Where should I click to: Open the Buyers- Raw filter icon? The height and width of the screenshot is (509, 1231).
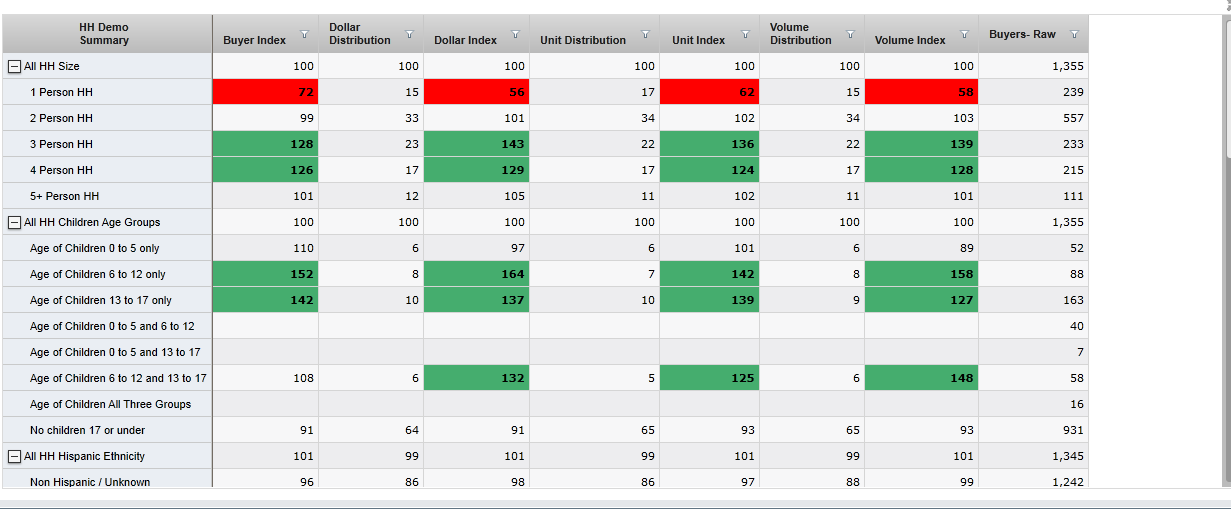(1074, 34)
